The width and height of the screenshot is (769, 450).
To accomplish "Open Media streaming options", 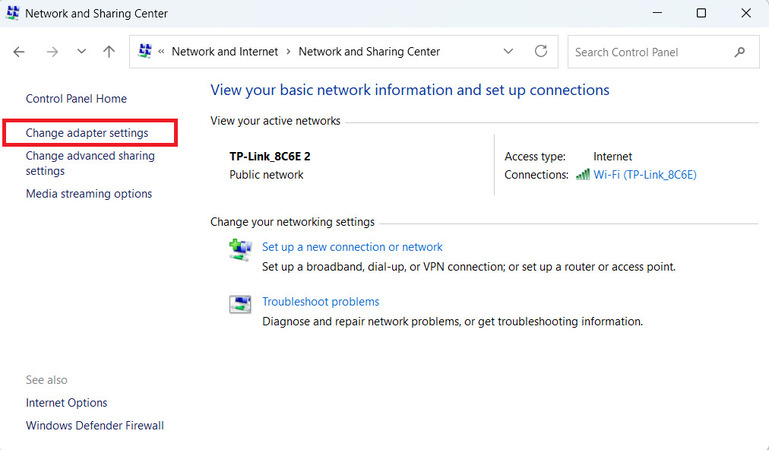I will (x=89, y=194).
